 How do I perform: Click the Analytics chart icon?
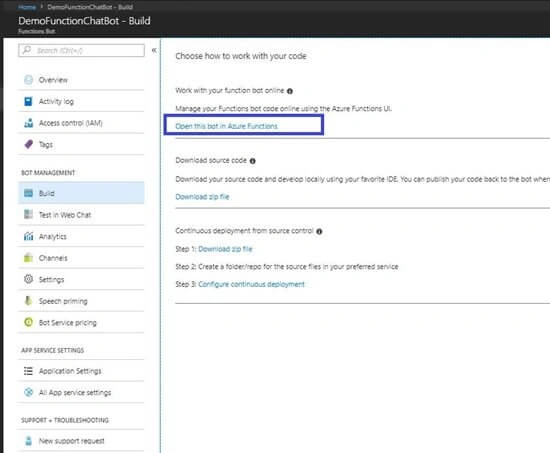tap(28, 236)
